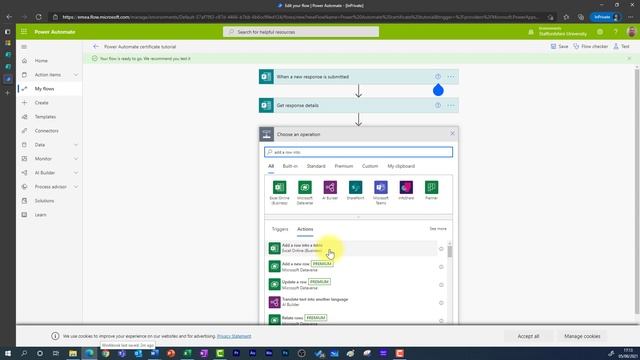Choose the Microsoft Teams connector icon
Image resolution: width=640 pixels, height=360 pixels.
[381, 187]
